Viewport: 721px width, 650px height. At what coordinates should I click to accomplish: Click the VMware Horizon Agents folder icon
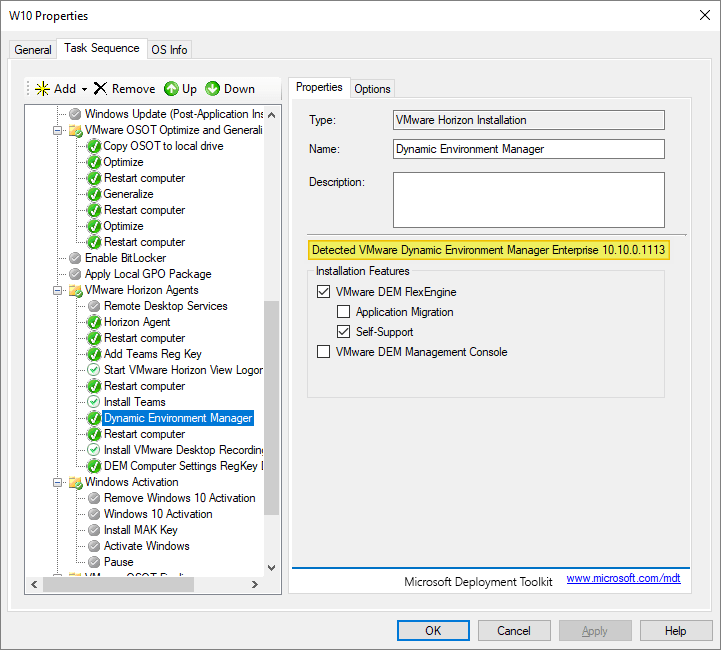point(75,290)
